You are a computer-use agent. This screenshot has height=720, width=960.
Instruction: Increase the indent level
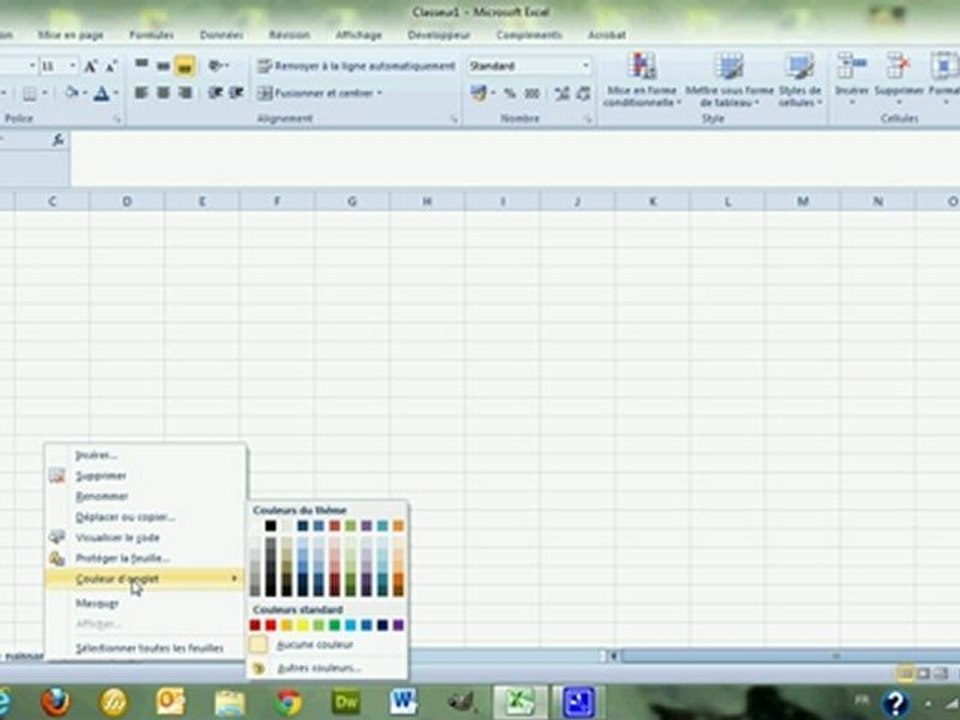[x=236, y=93]
